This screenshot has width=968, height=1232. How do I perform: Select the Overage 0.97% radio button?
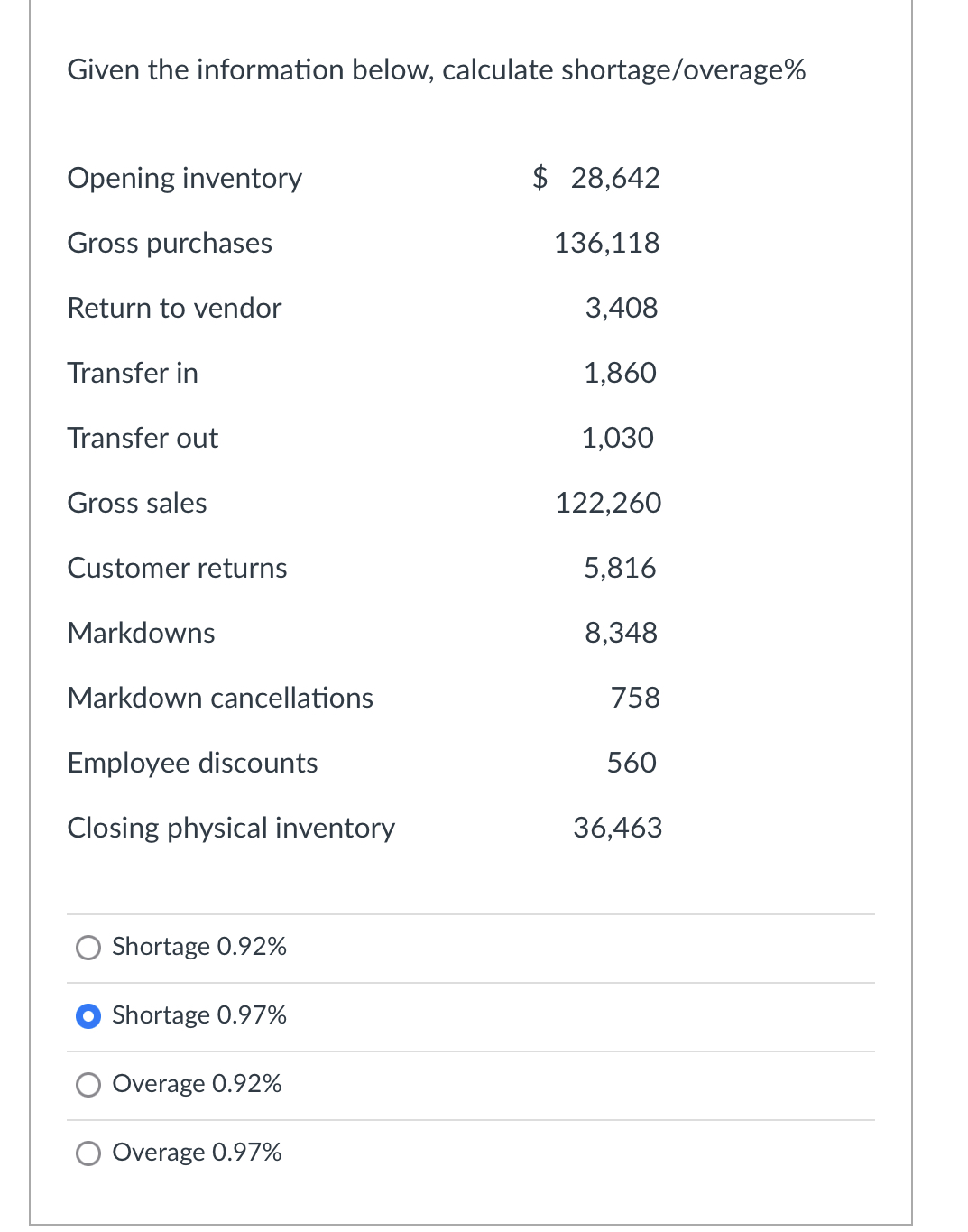88,1153
